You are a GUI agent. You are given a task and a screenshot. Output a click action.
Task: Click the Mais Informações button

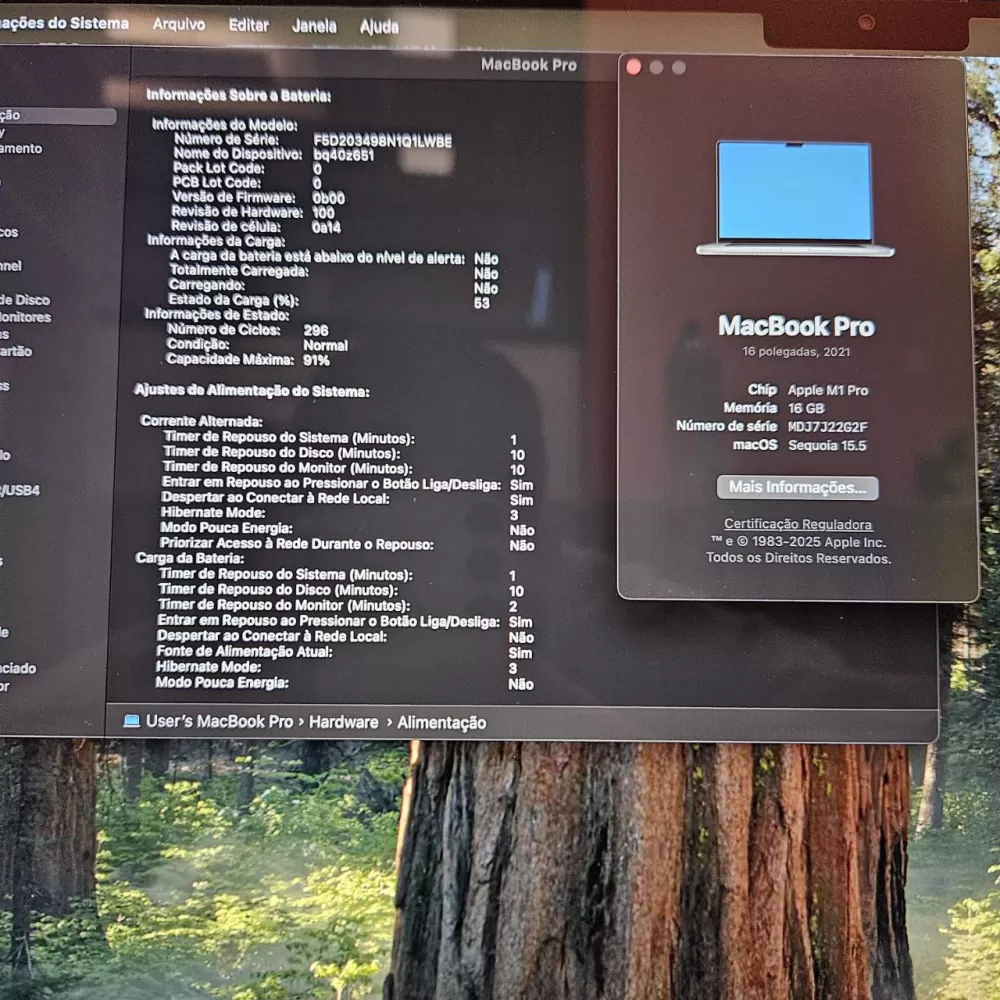click(797, 487)
